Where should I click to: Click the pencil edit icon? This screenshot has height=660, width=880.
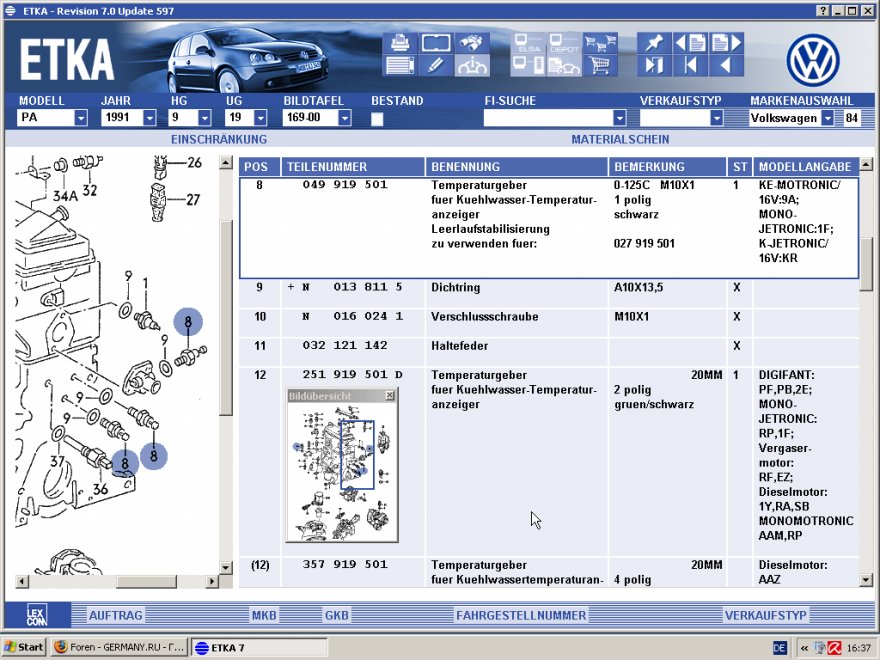click(435, 66)
